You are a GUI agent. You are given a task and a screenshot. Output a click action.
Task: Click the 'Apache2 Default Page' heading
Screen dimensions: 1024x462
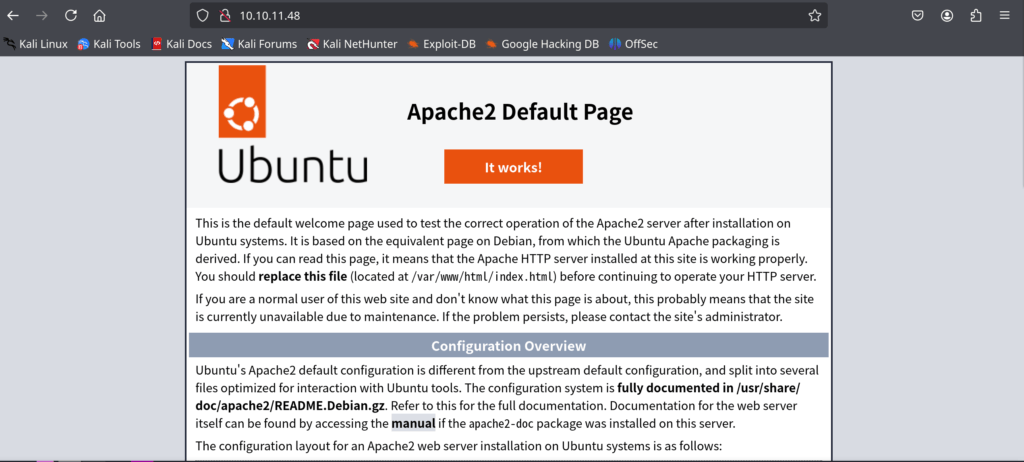tap(520, 112)
